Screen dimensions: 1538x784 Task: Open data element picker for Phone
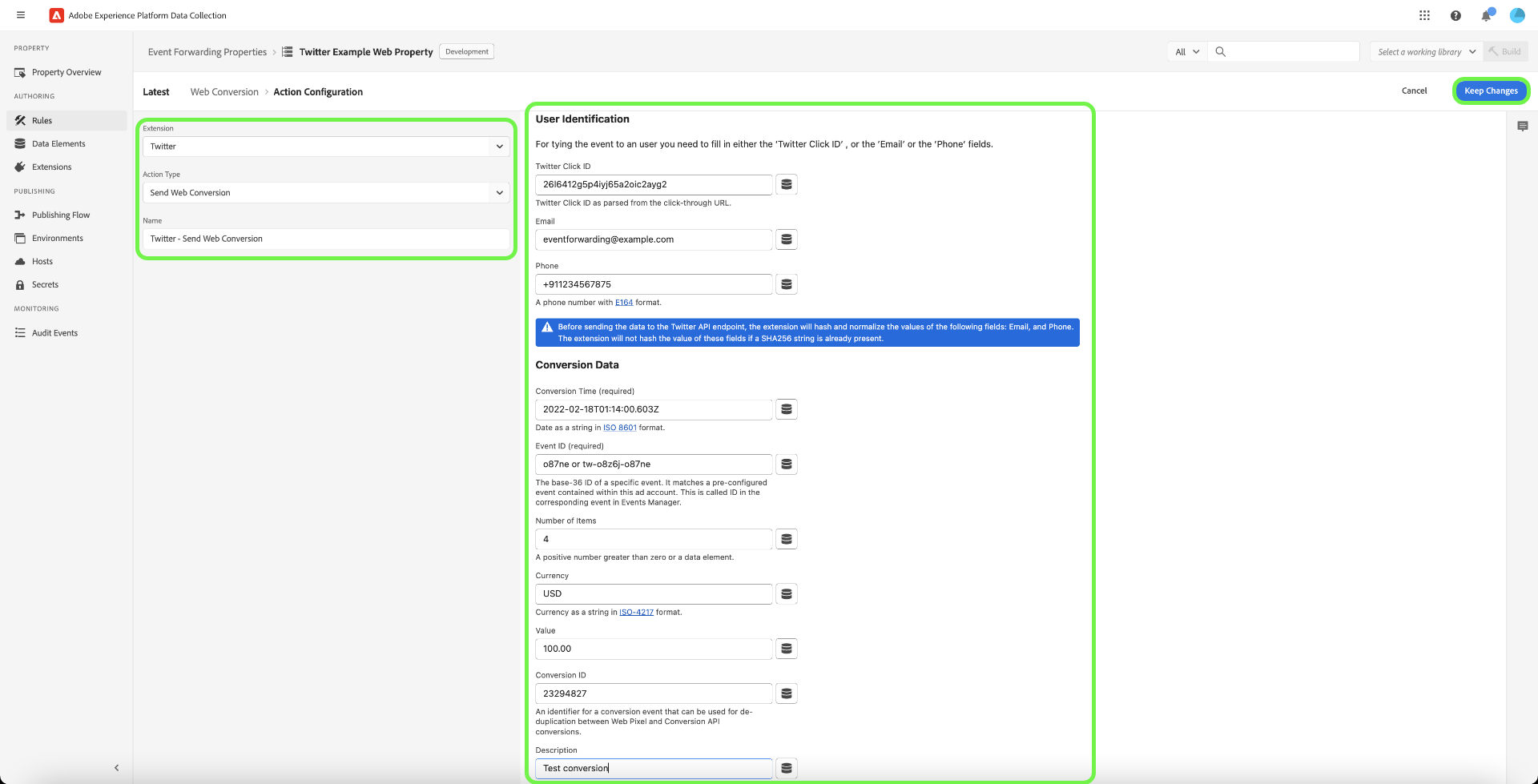(787, 284)
